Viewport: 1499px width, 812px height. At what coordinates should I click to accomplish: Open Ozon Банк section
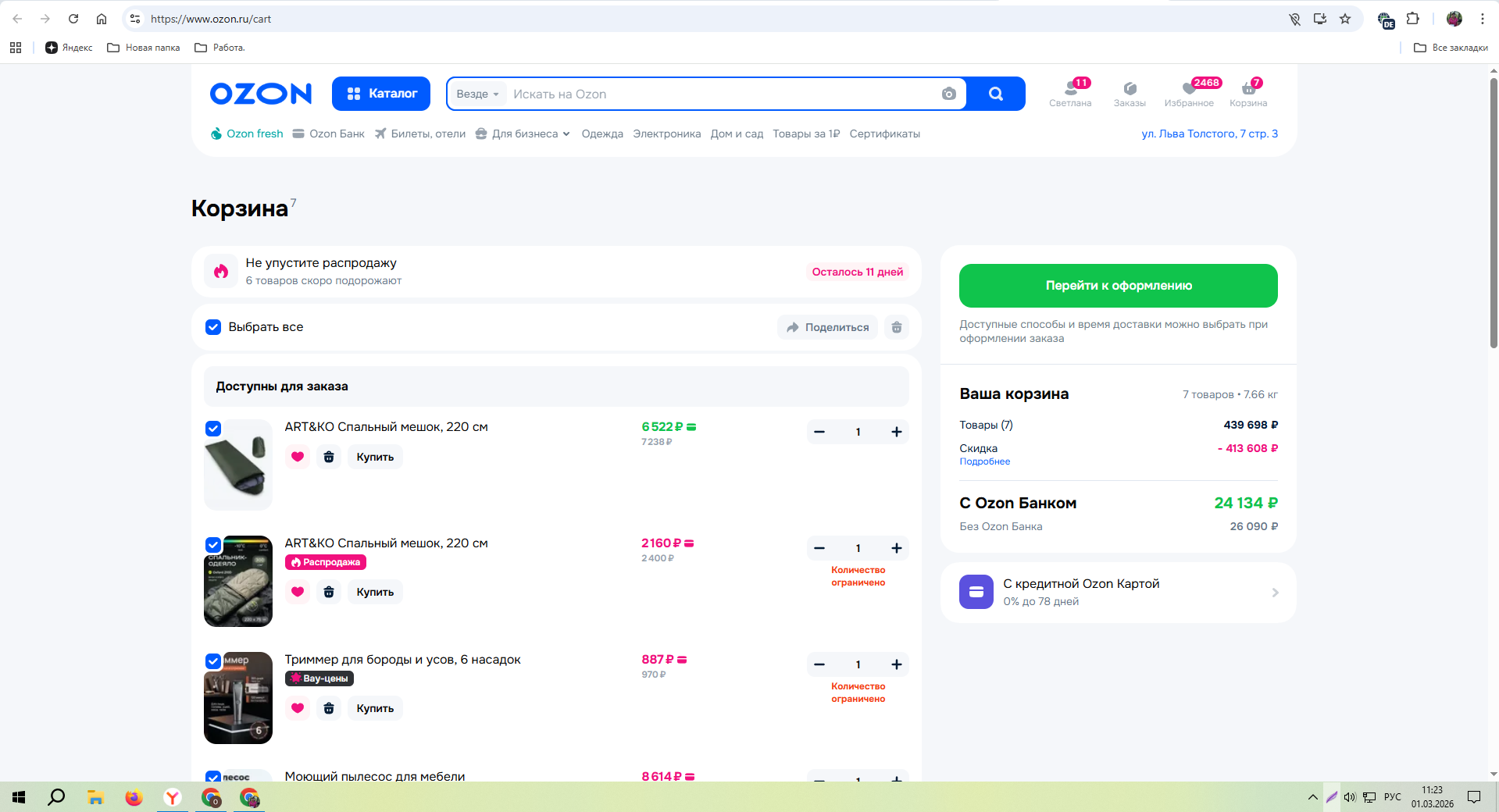(329, 134)
